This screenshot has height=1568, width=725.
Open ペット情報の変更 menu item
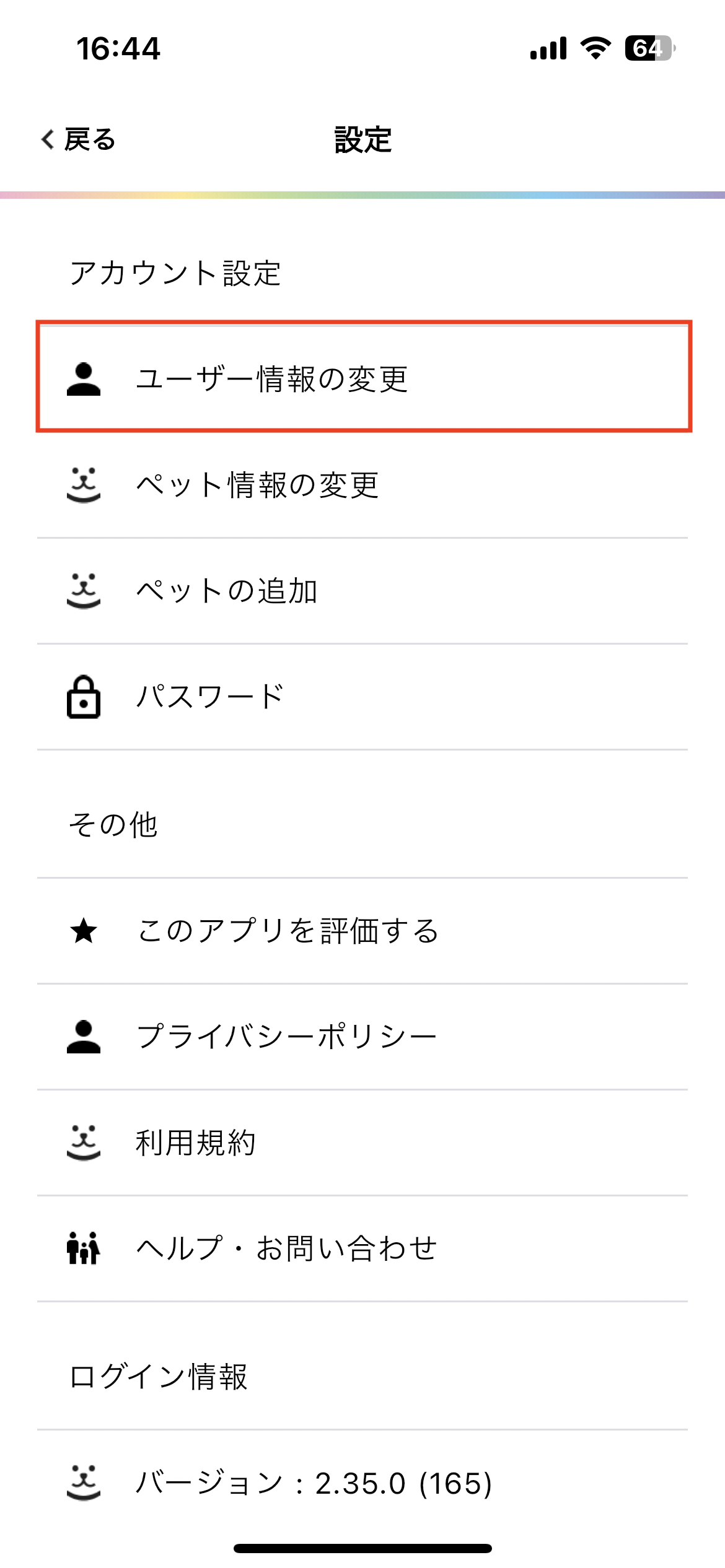coord(257,485)
